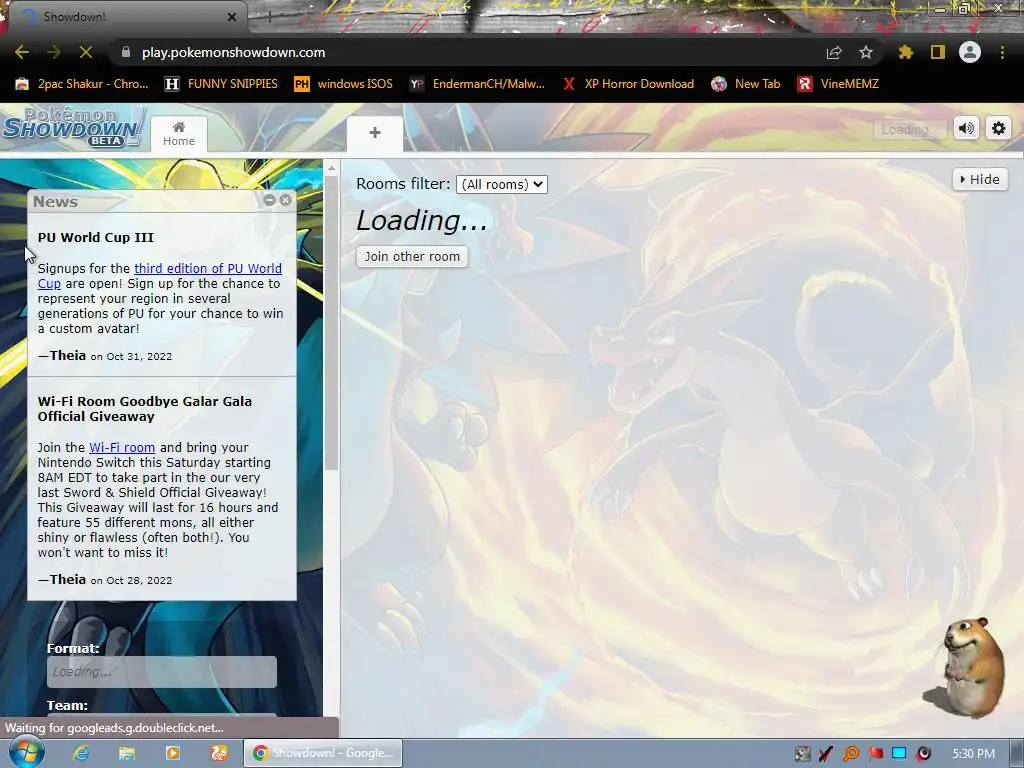Follow the third edition of PU World Cup link
The width and height of the screenshot is (1024, 768).
click(x=208, y=268)
